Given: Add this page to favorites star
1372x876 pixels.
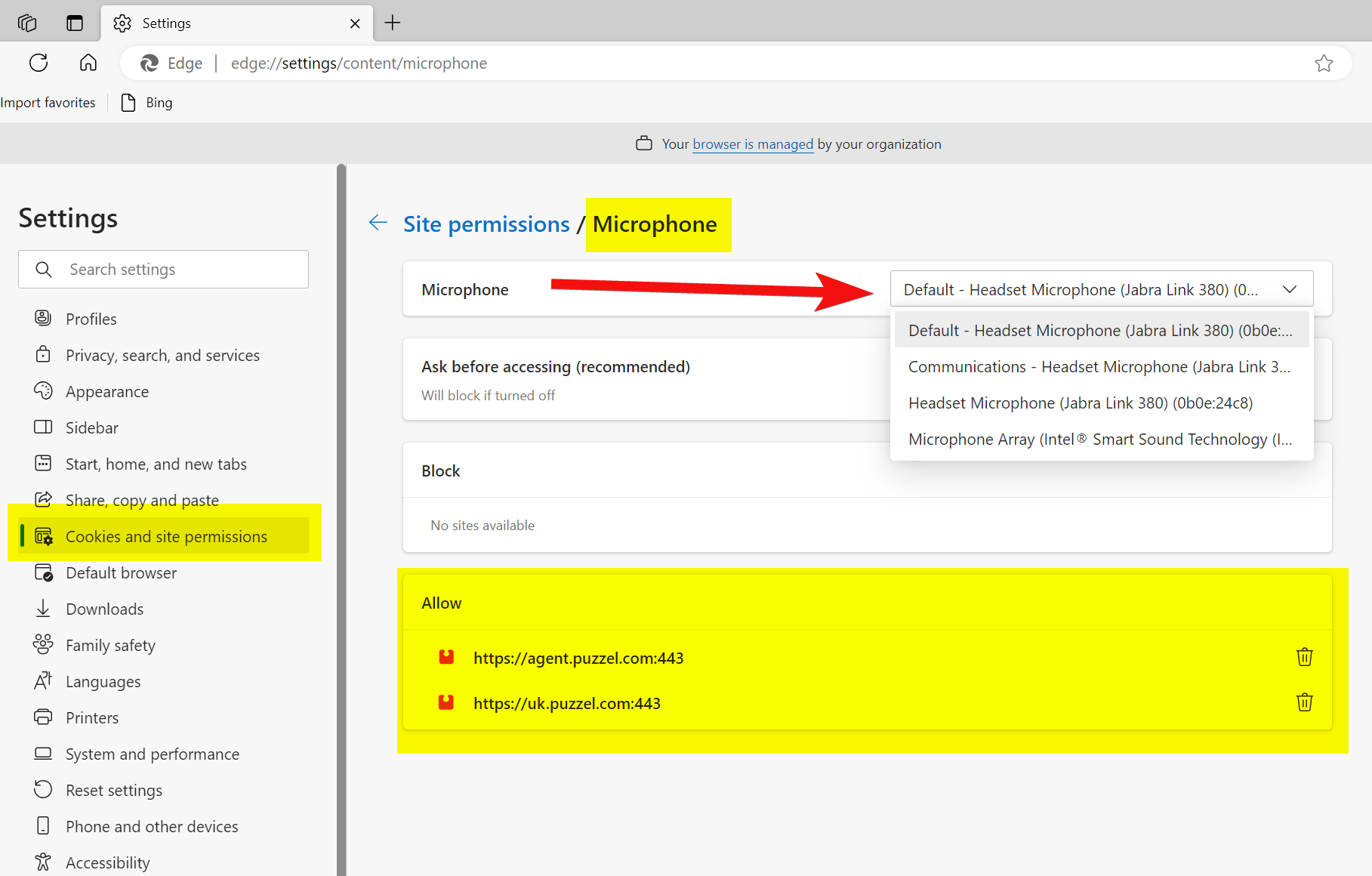Looking at the screenshot, I should click(x=1323, y=63).
